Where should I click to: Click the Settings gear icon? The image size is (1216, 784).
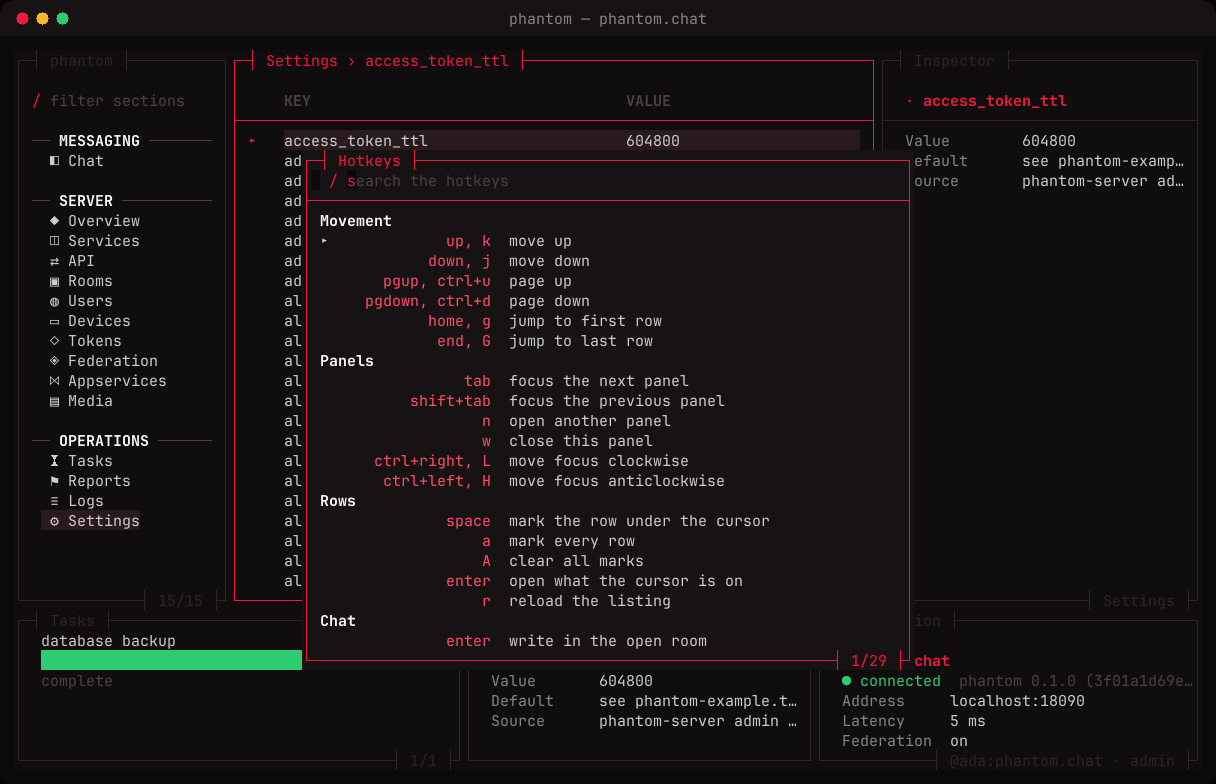click(54, 521)
